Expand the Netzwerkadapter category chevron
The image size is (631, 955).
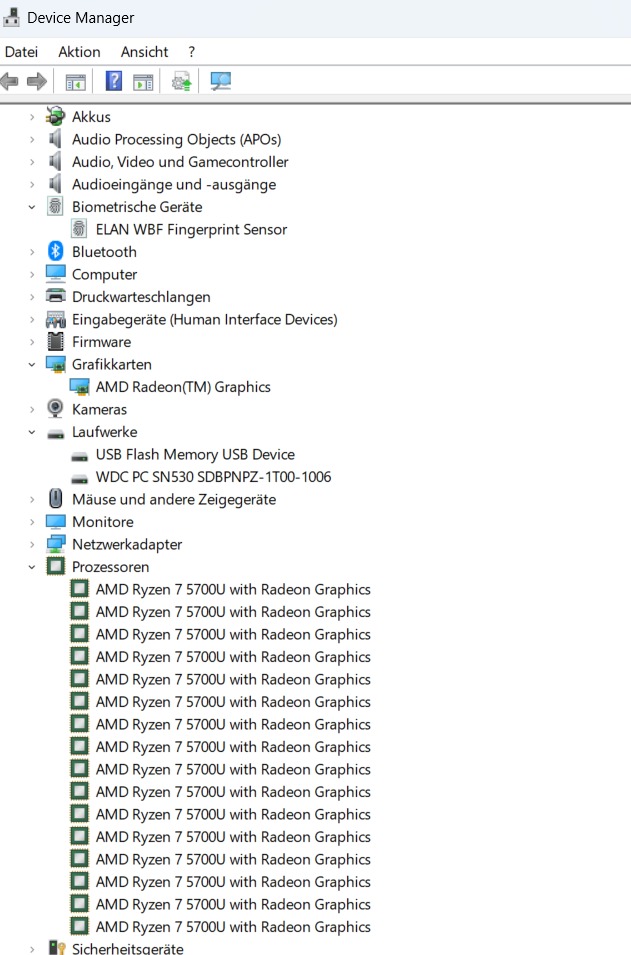[x=32, y=544]
